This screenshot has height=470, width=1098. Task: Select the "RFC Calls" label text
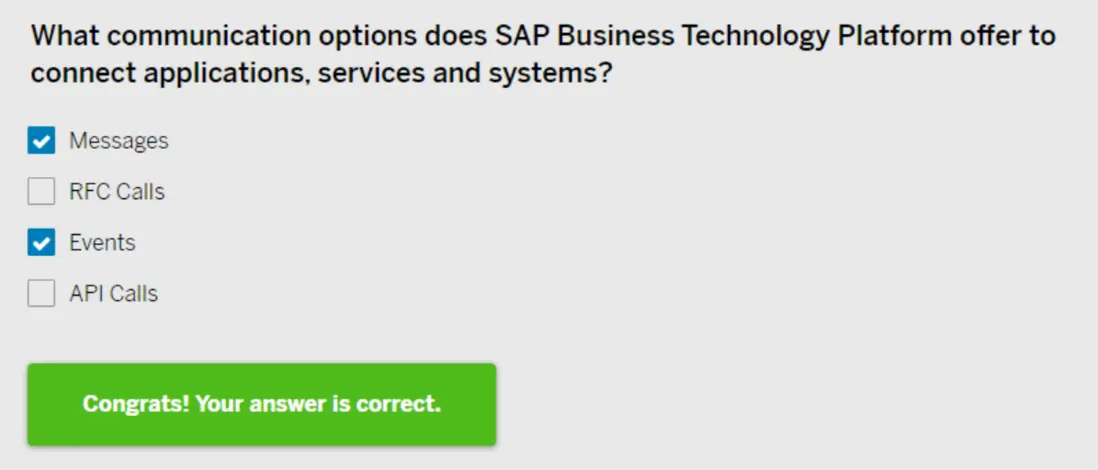116,191
